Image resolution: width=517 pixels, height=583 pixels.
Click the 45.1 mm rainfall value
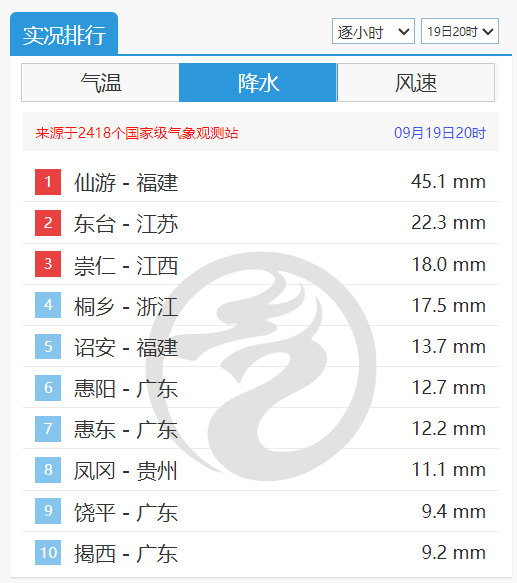coord(448,182)
